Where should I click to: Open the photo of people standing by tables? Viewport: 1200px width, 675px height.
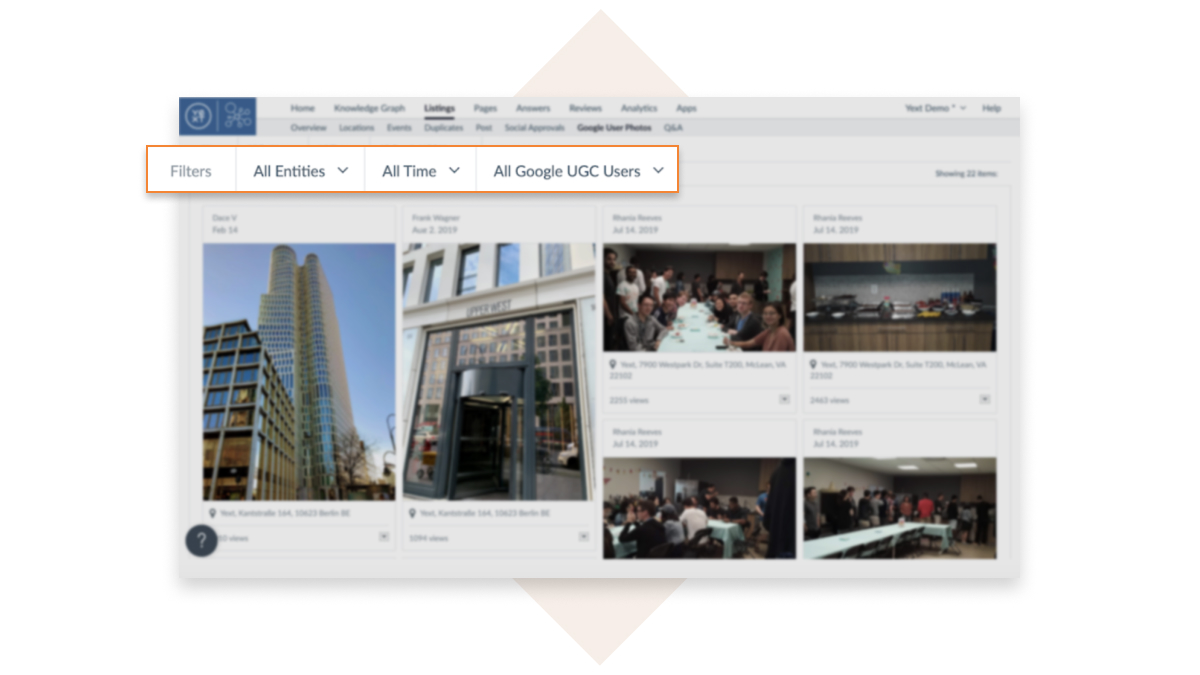899,508
